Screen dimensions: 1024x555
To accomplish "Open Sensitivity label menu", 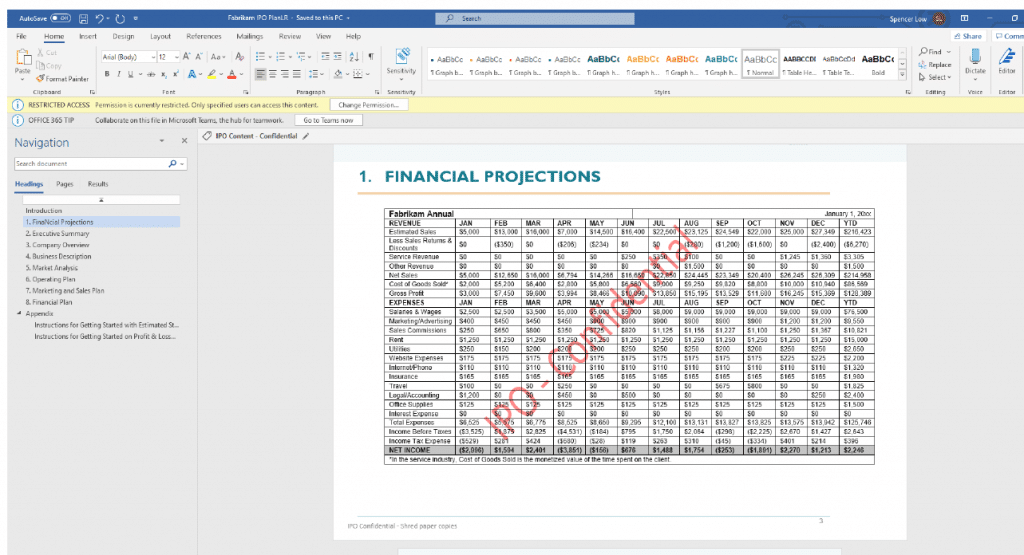I will (401, 64).
